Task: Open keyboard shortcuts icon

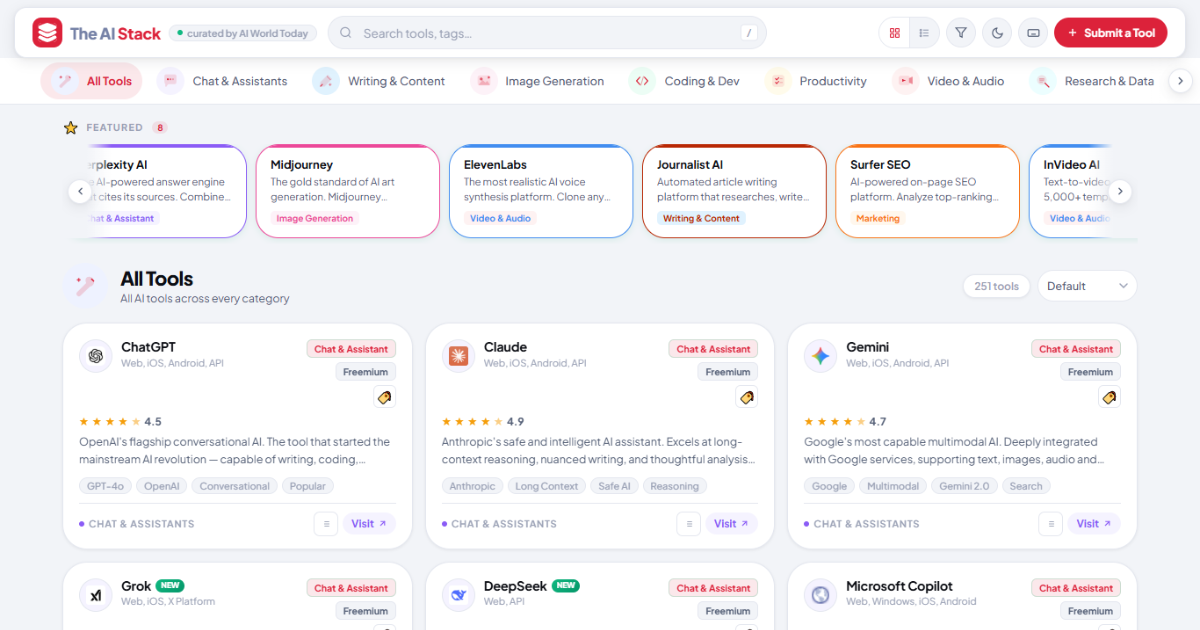Action: (x=1033, y=33)
